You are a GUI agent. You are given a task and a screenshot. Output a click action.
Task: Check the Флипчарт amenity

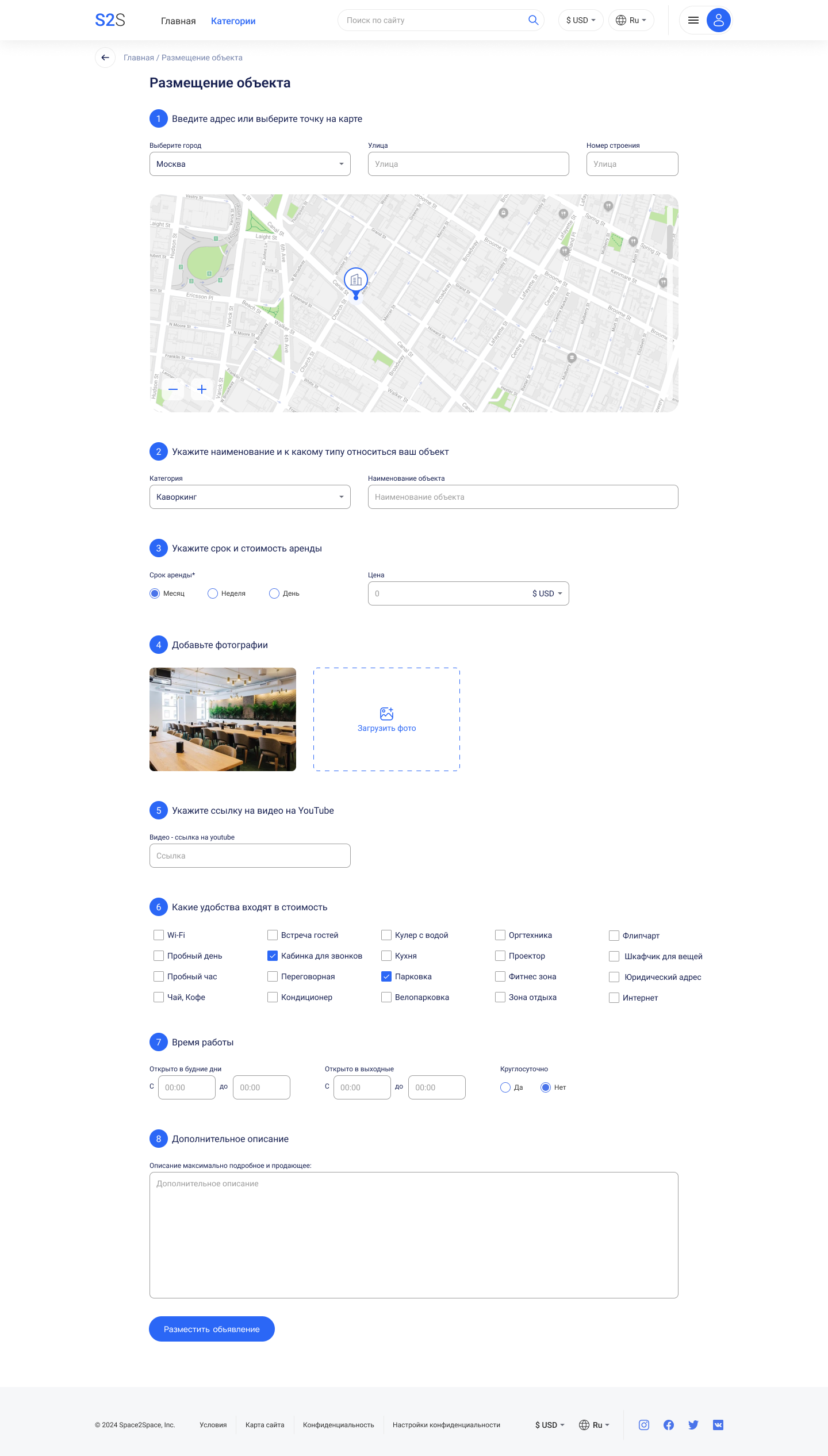click(x=614, y=936)
